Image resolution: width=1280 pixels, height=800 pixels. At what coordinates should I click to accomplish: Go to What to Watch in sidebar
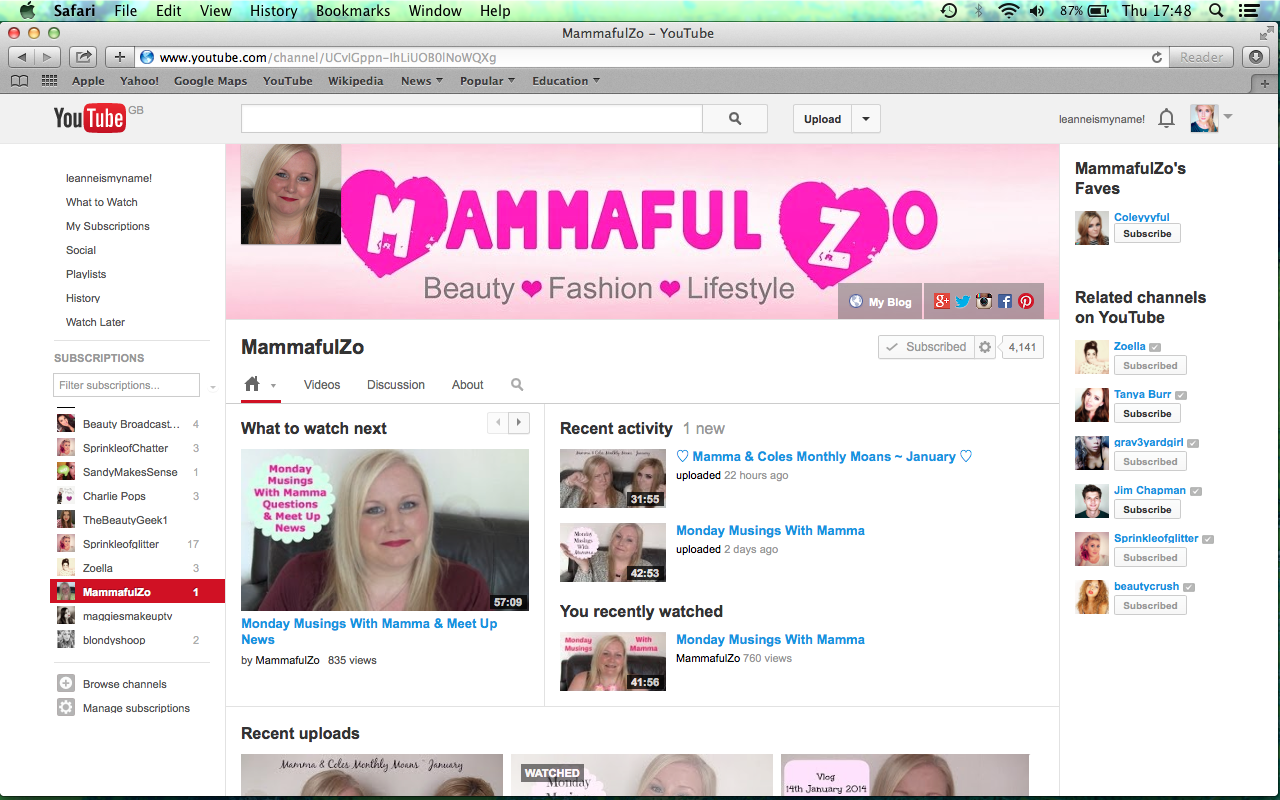pyautogui.click(x=102, y=202)
